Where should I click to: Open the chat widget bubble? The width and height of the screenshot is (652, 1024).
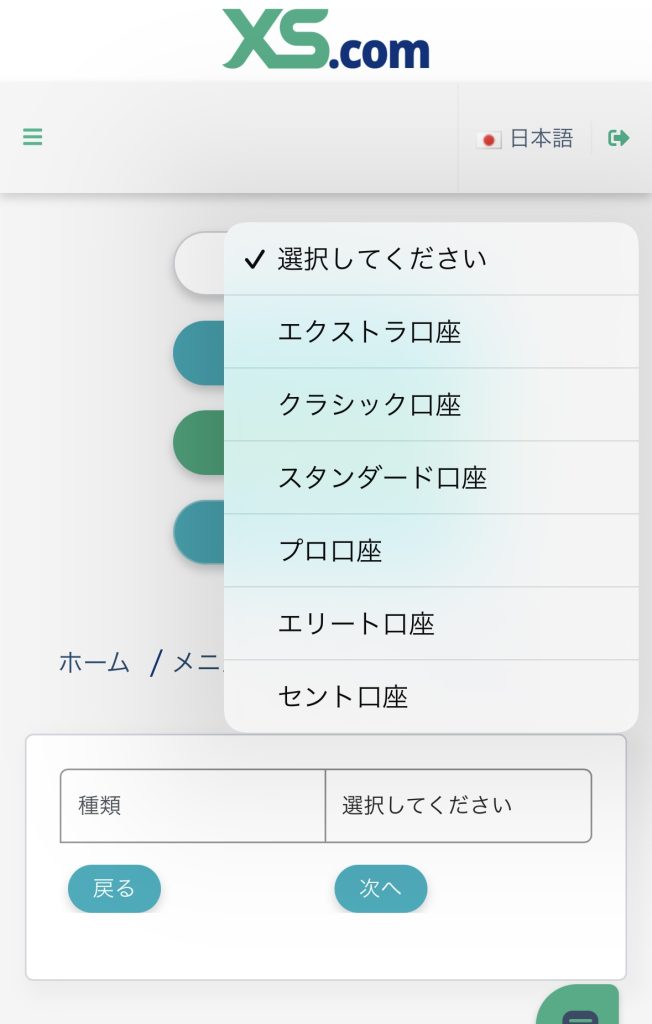click(x=580, y=1008)
